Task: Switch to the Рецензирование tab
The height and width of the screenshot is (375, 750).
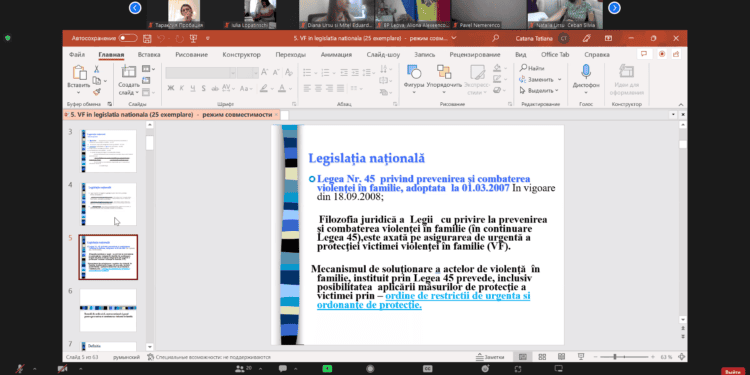Action: 474,55
